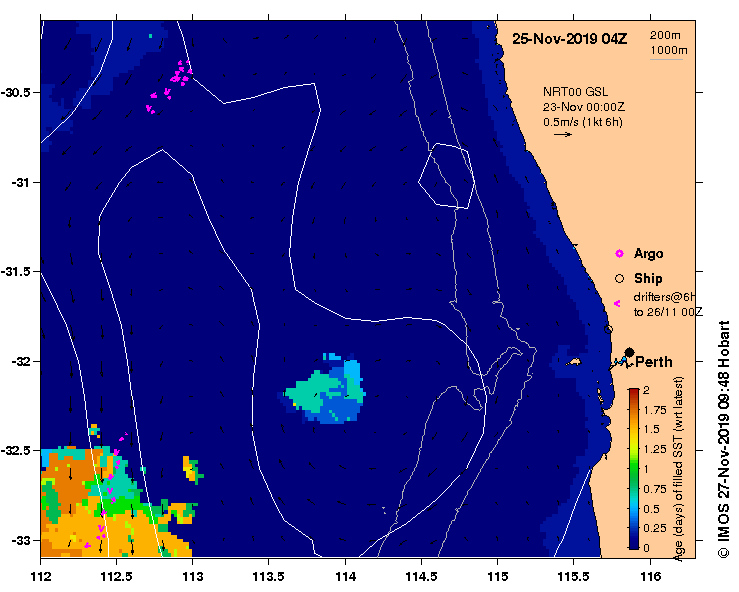Click the black Perth city dot
The image size is (739, 592).
pyautogui.click(x=629, y=352)
